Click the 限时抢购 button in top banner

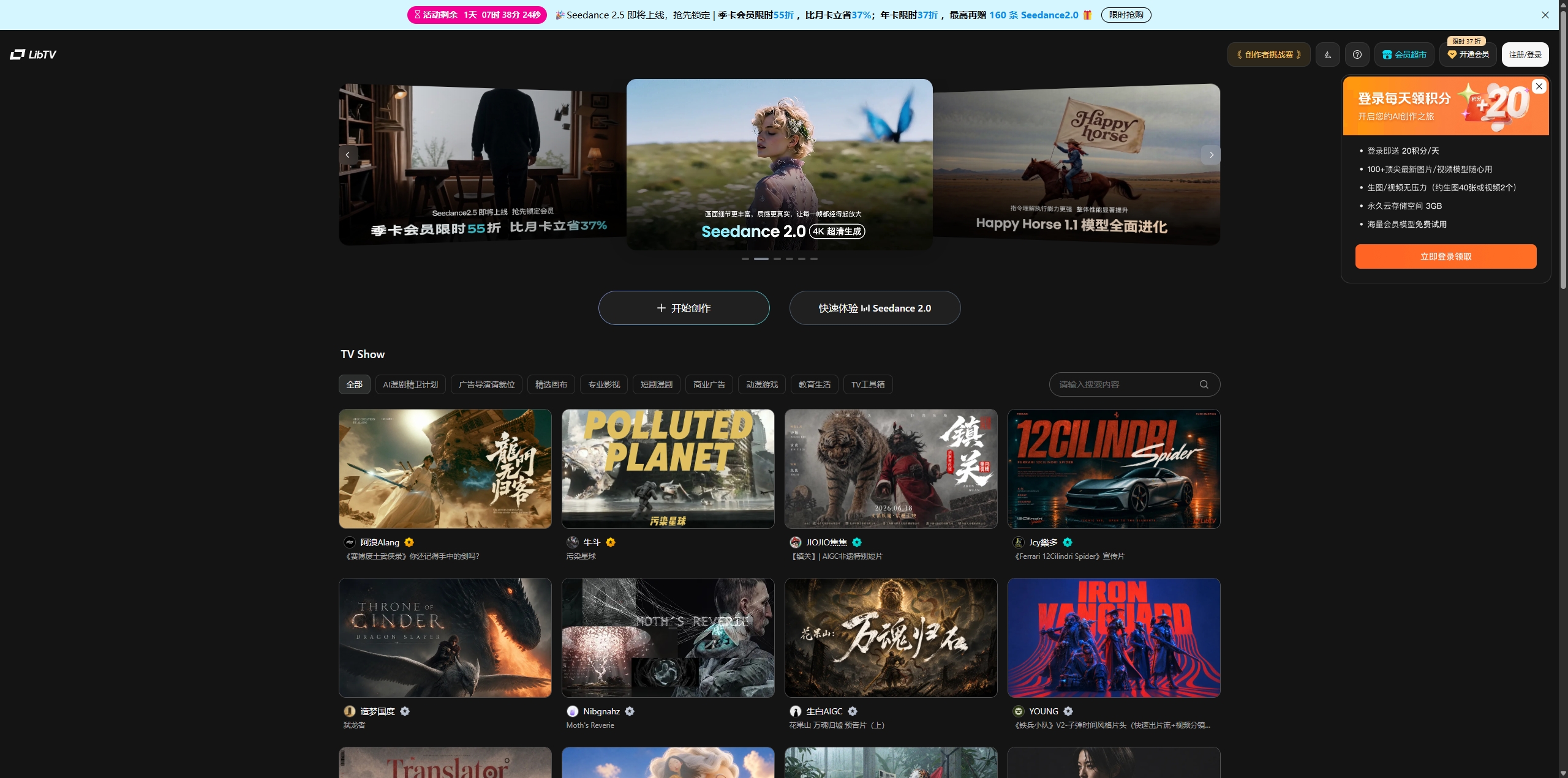[x=1126, y=15]
